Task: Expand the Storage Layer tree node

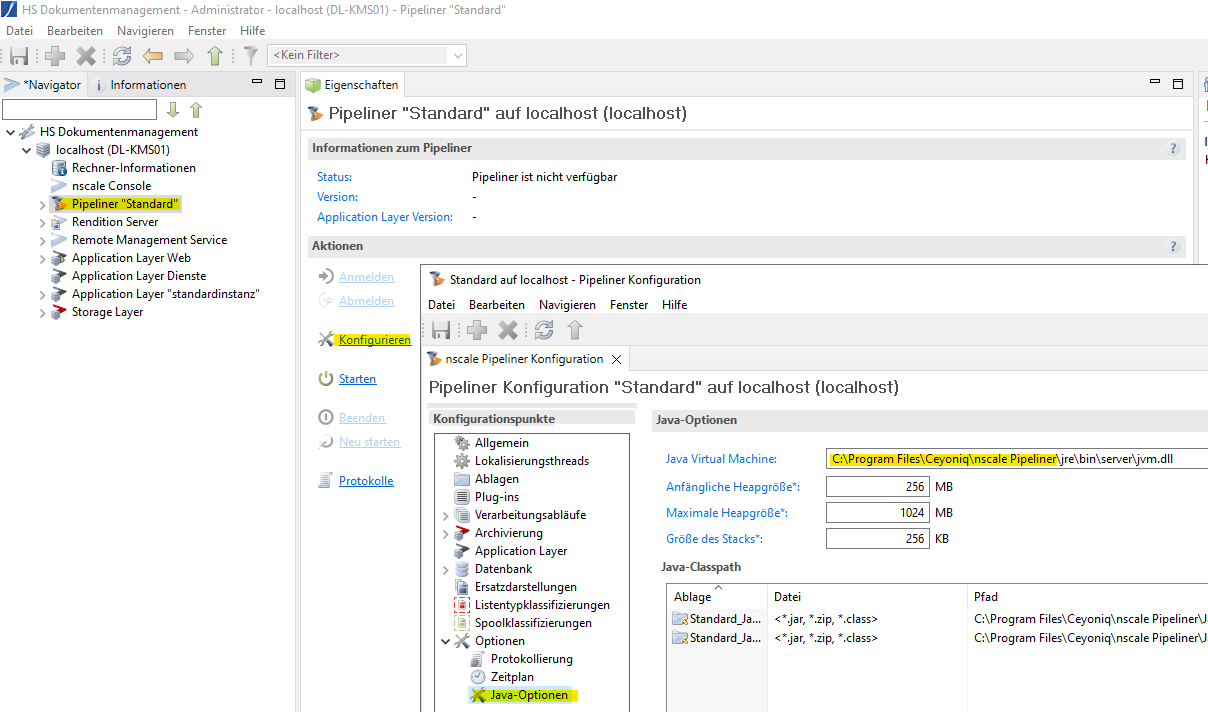Action: coord(43,312)
